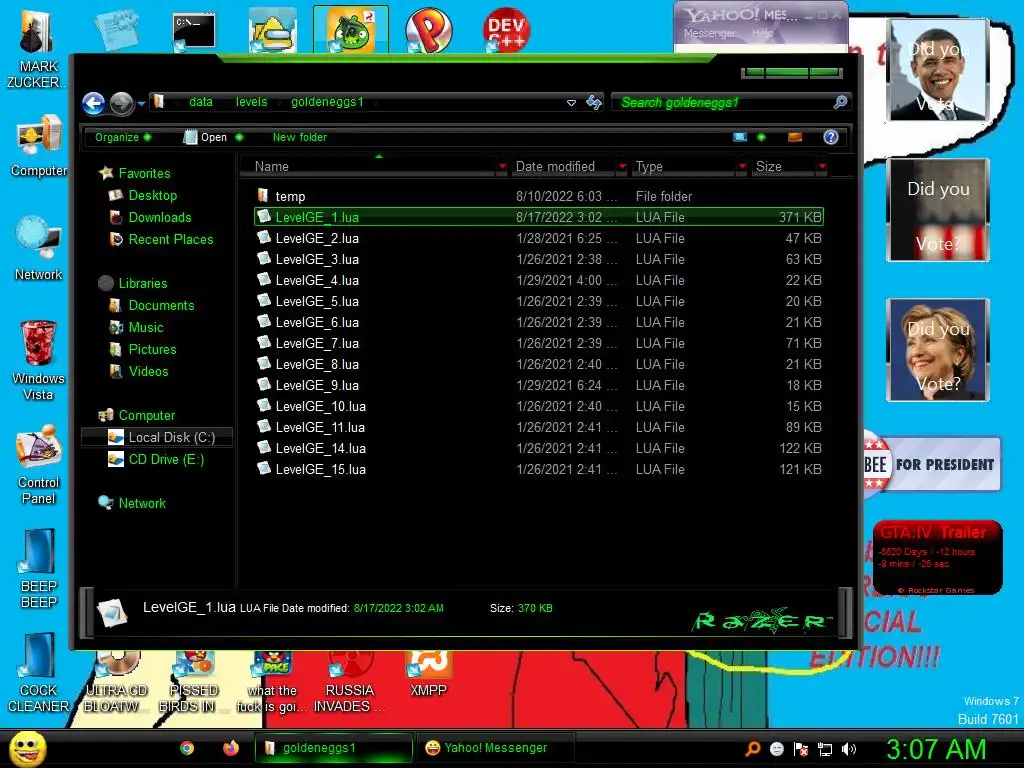Click the DEV C++ desktop icon
The image size is (1024, 768).
point(506,30)
